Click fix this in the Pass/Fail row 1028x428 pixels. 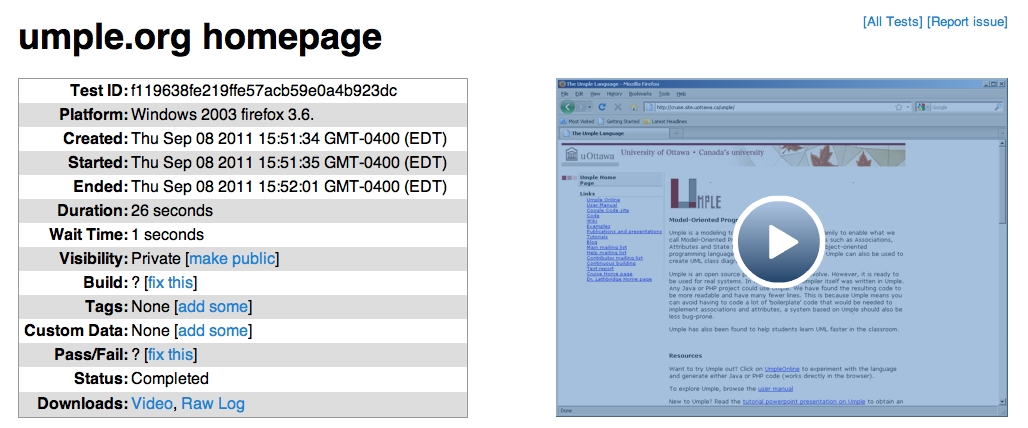point(171,355)
